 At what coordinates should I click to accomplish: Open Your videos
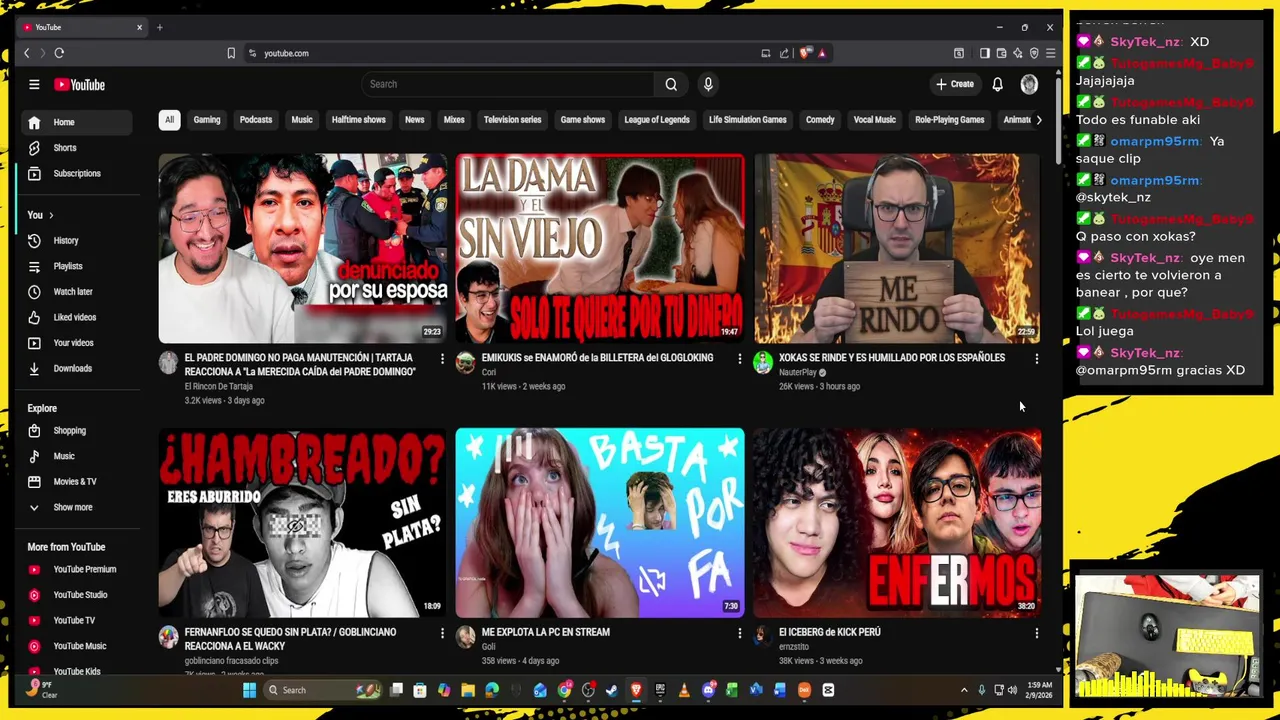tap(77, 343)
